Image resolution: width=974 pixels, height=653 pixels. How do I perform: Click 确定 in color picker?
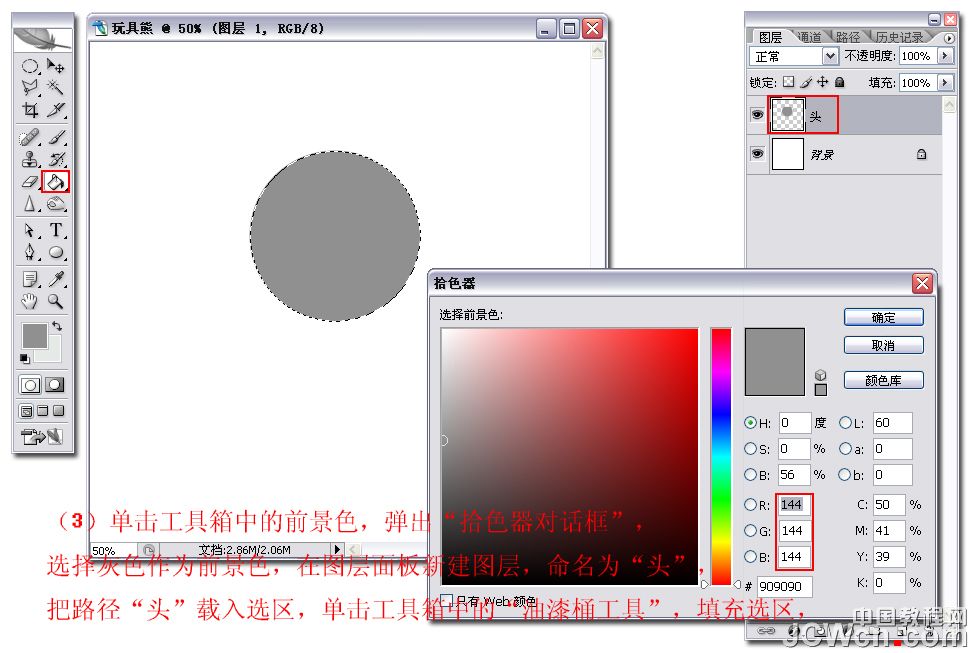[x=883, y=317]
